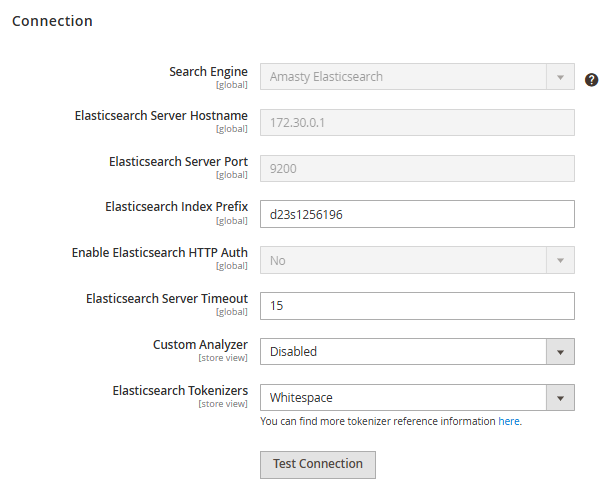This screenshot has height=495, width=608.
Task: Click the Elasticsearch Server Port field
Action: tap(417, 169)
